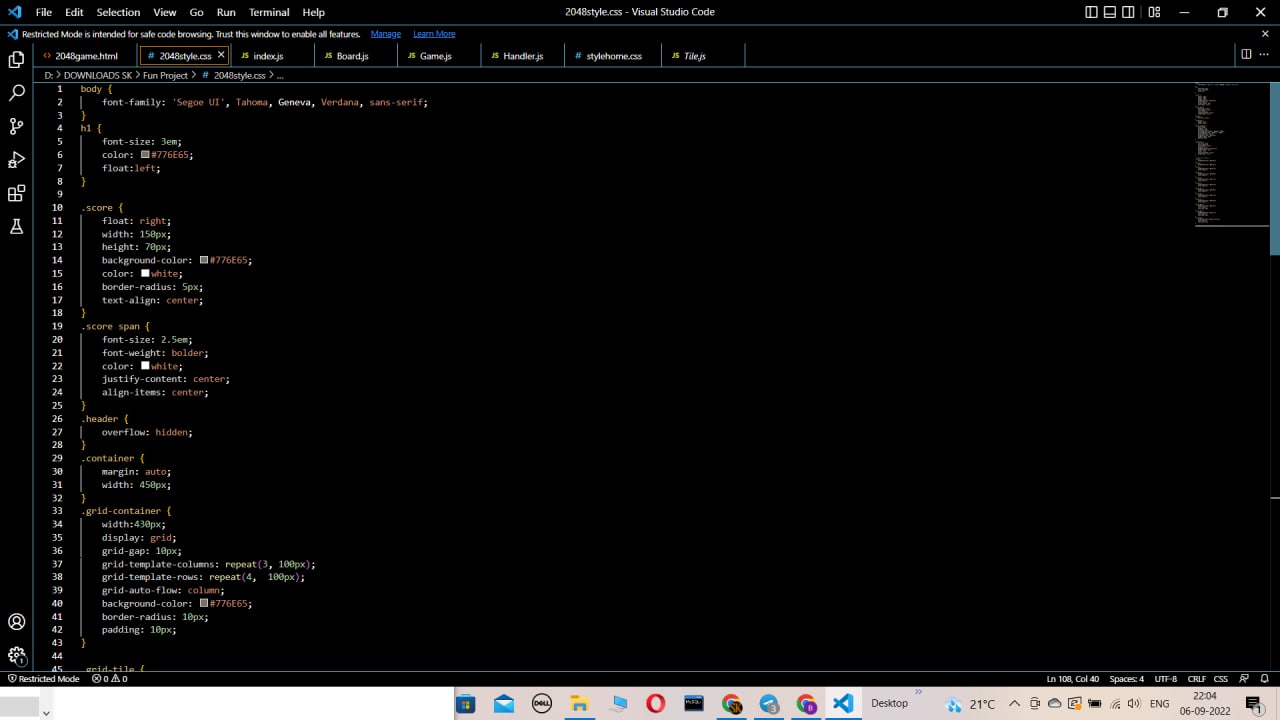Open the Source Control view
This screenshot has height=720, width=1280.
pos(16,126)
